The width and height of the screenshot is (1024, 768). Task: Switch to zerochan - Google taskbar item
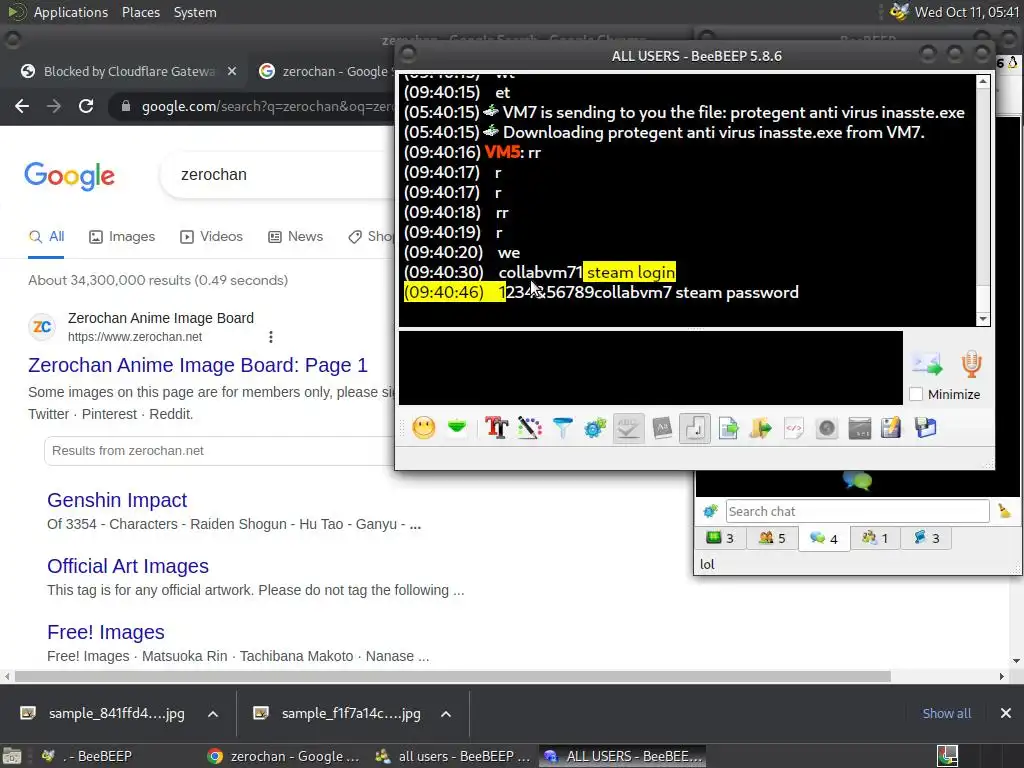tap(284, 756)
